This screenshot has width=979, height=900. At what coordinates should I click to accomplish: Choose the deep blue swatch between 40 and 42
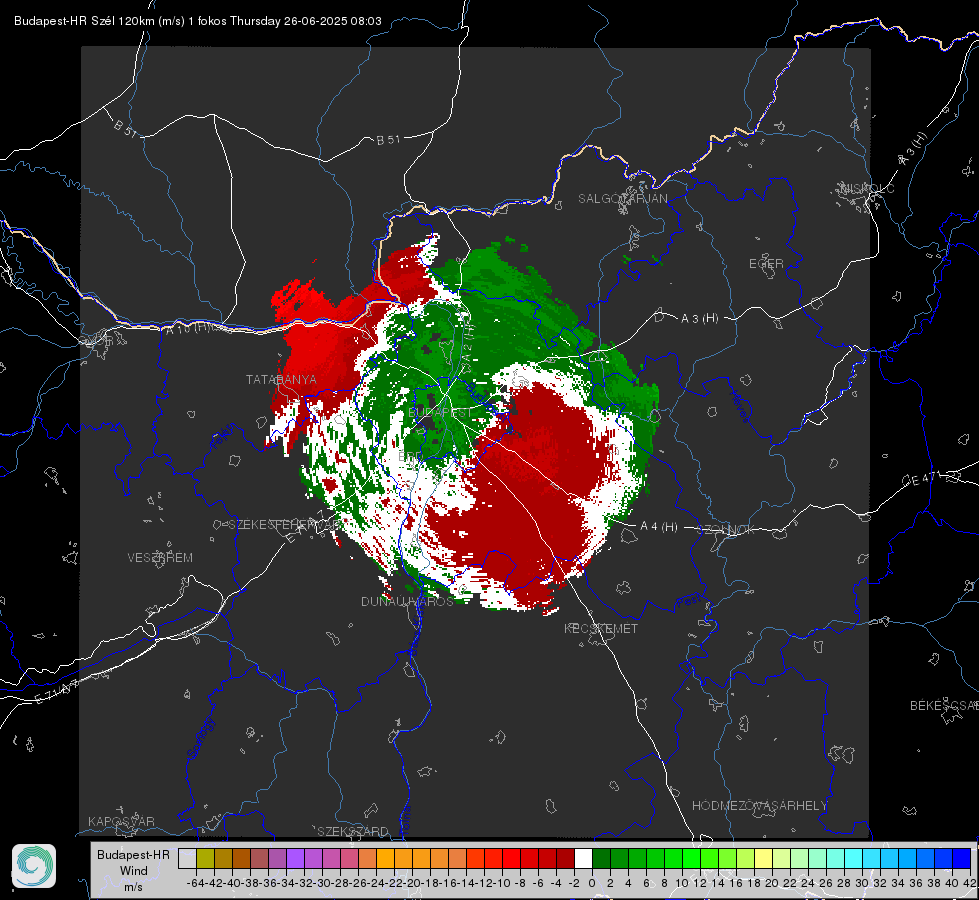[961, 858]
